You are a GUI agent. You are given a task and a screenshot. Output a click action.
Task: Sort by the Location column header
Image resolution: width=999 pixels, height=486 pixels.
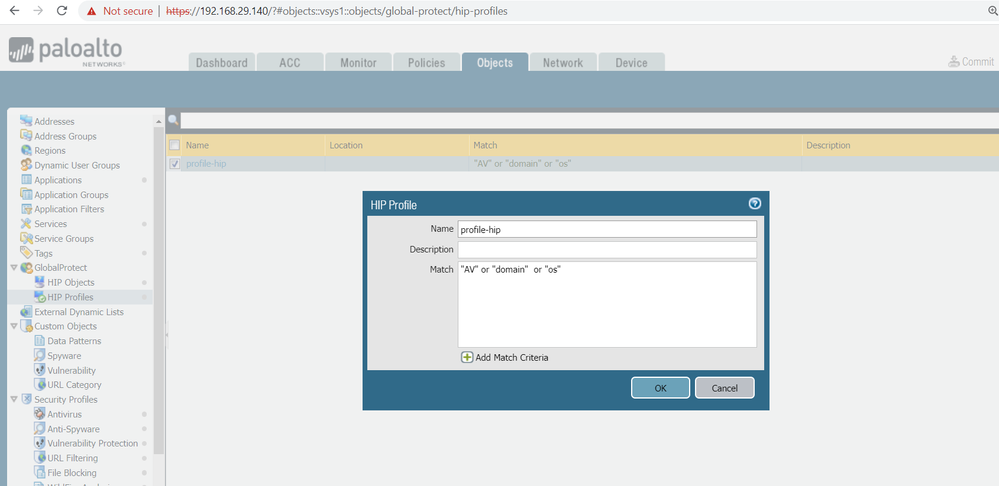pos(346,145)
